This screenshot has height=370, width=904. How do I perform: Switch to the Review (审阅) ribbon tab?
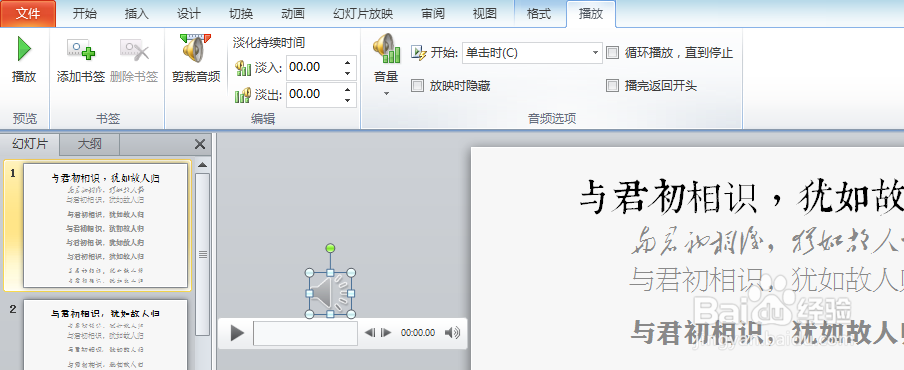[x=433, y=14]
